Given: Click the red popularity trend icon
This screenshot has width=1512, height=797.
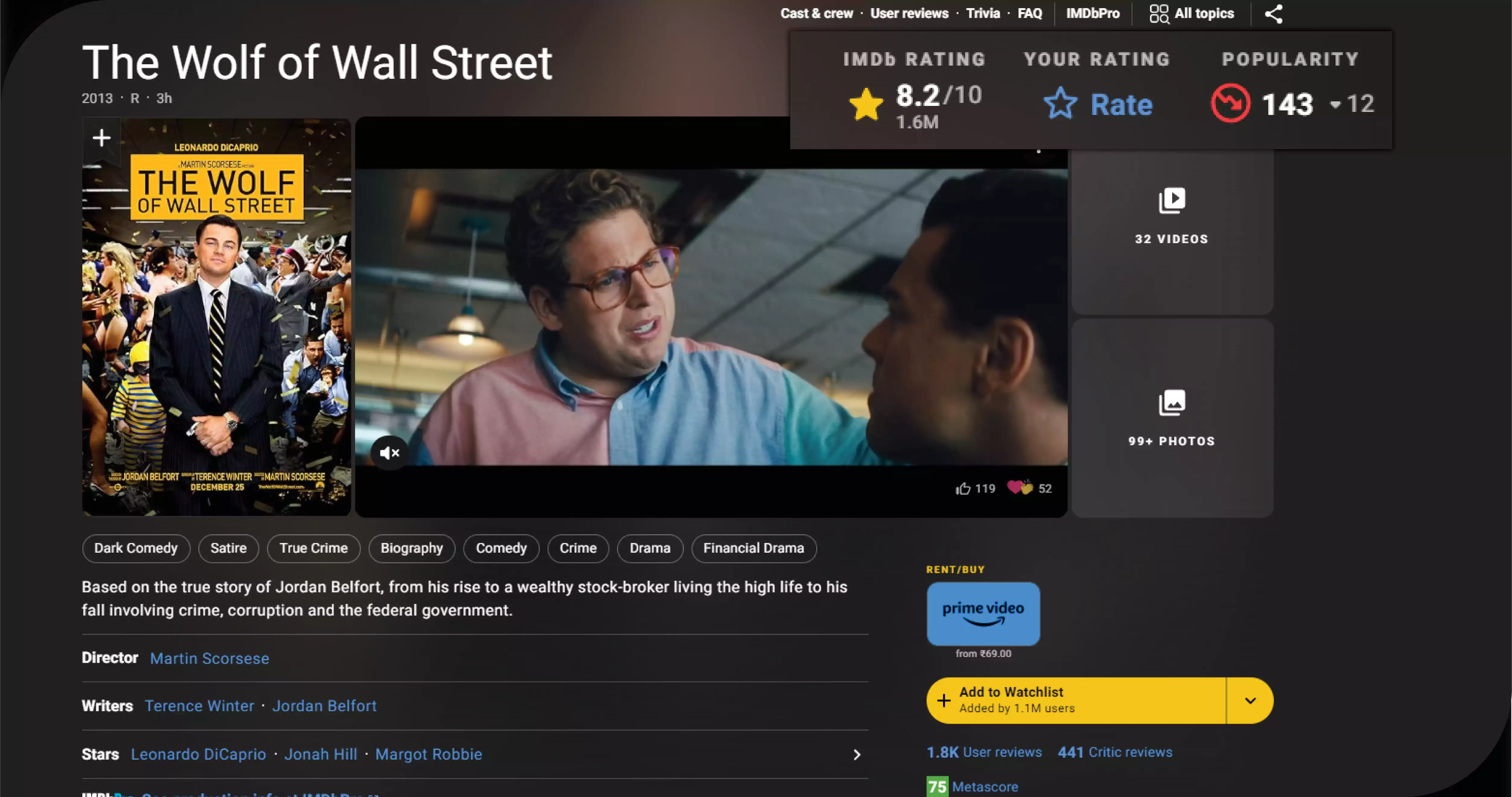Looking at the screenshot, I should tap(1230, 103).
